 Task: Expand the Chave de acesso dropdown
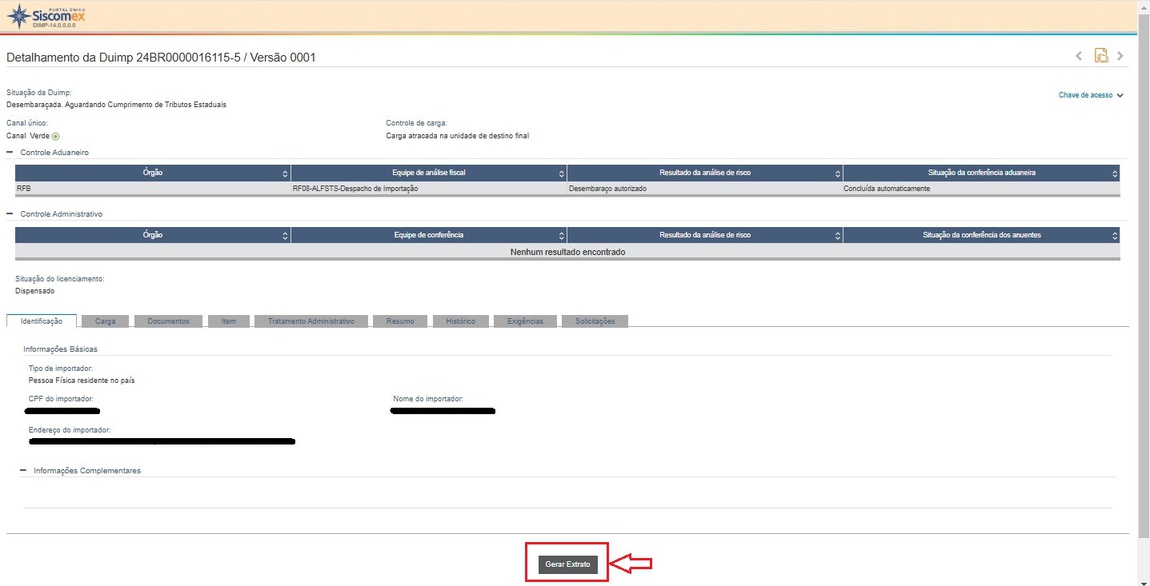1091,95
